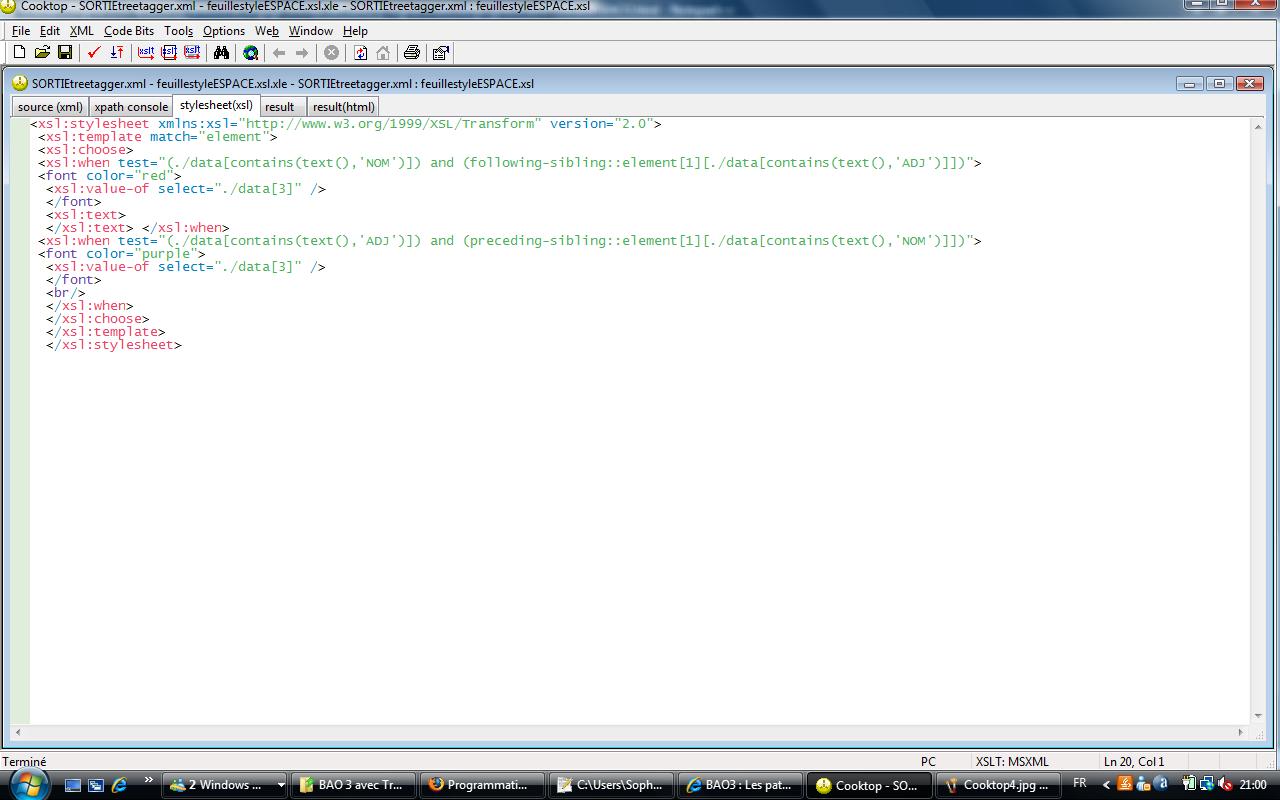The height and width of the screenshot is (800, 1280).
Task: Click the xsl:template match="element" line
Action: pos(158,137)
